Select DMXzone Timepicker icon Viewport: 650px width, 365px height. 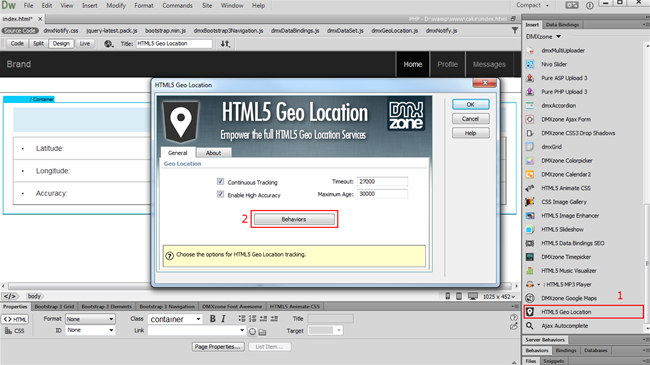pyautogui.click(x=530, y=257)
